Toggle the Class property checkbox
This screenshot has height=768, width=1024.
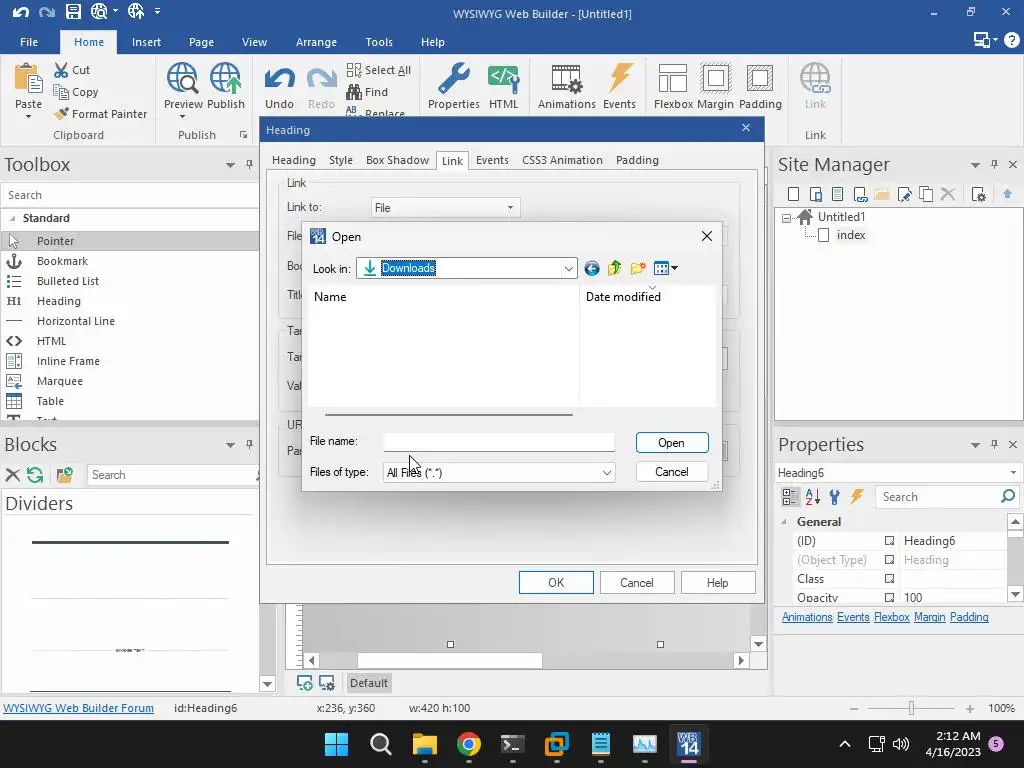coord(889,579)
